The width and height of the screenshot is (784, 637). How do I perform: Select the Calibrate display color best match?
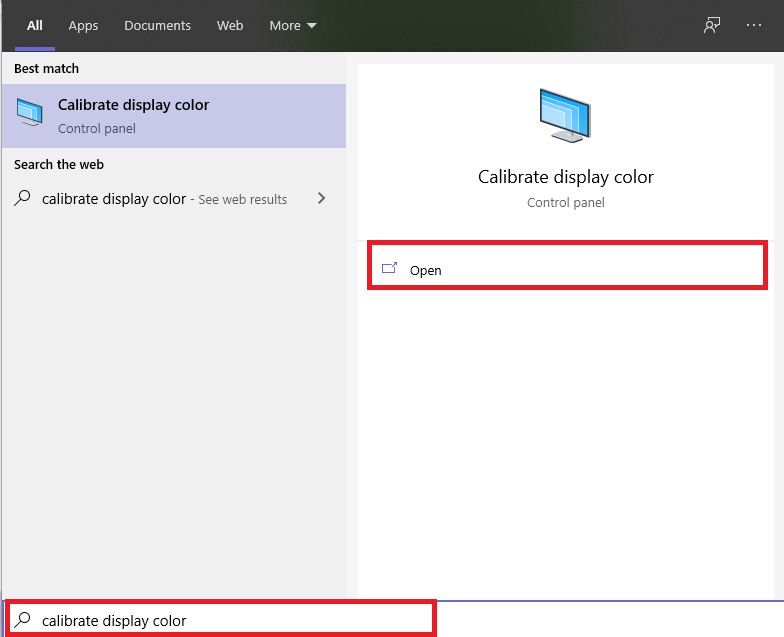pos(174,116)
